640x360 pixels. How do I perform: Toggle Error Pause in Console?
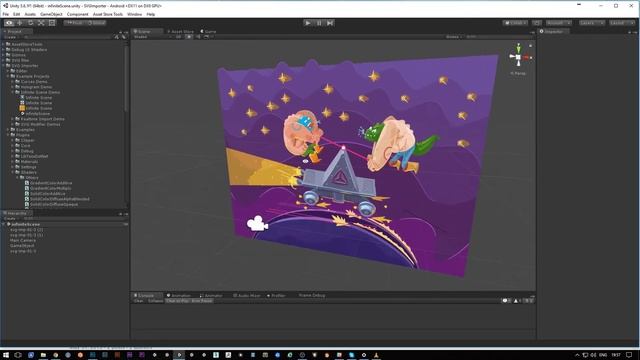pyautogui.click(x=202, y=301)
